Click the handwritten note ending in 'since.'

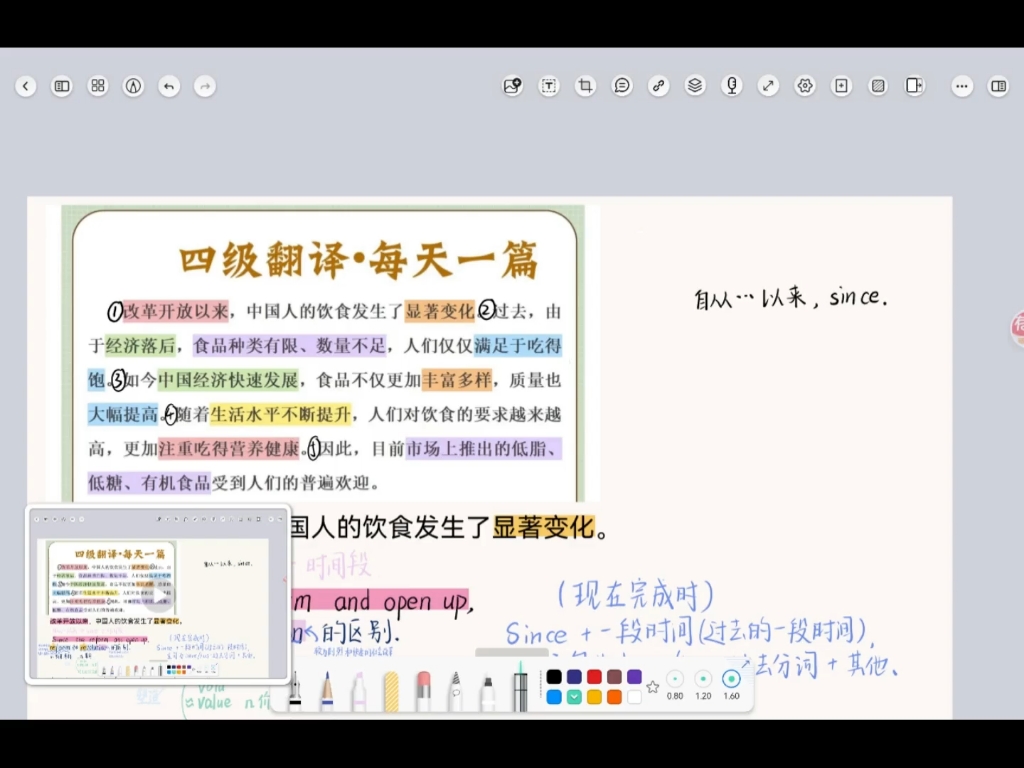(x=790, y=298)
